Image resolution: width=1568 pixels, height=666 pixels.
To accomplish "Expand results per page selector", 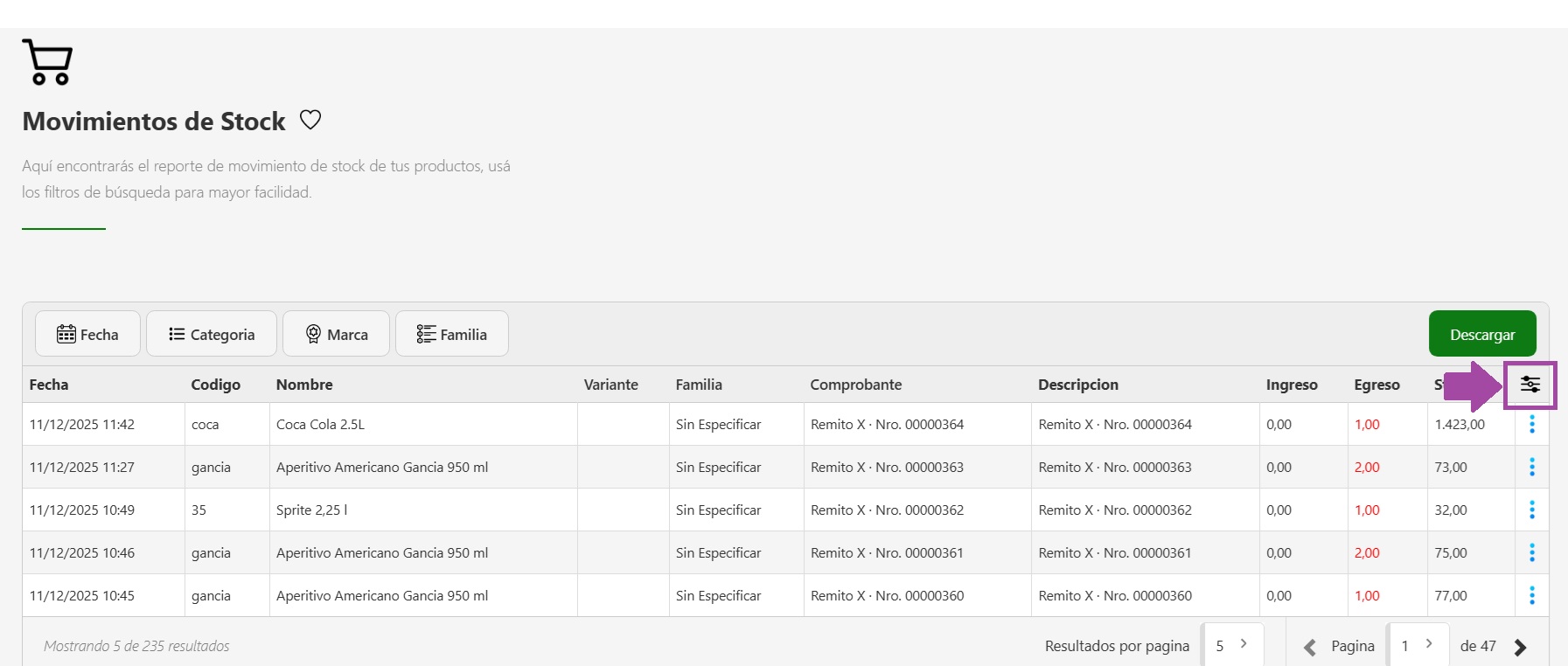I will click(x=1232, y=646).
